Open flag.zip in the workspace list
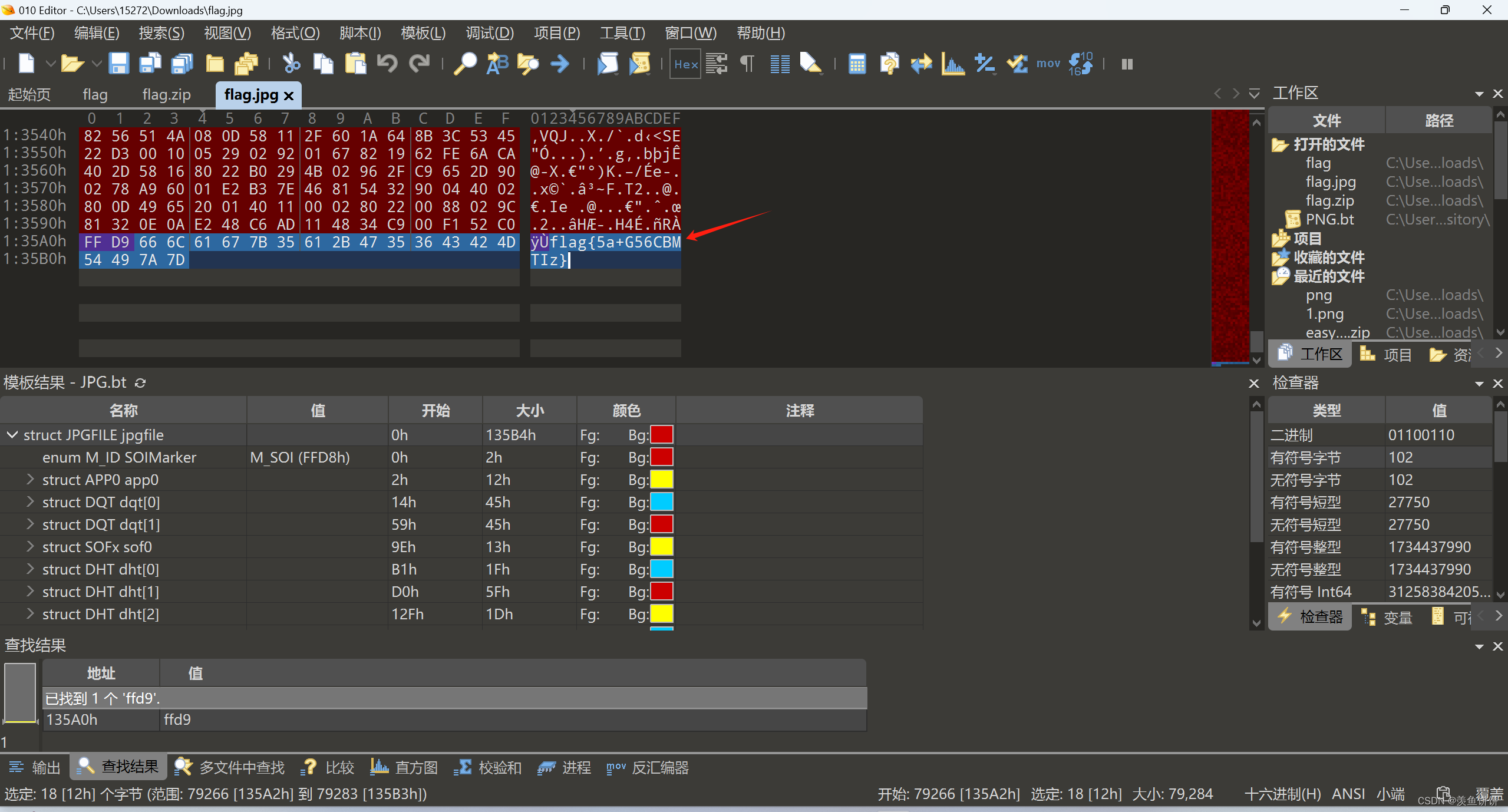The width and height of the screenshot is (1508, 812). [x=1329, y=201]
